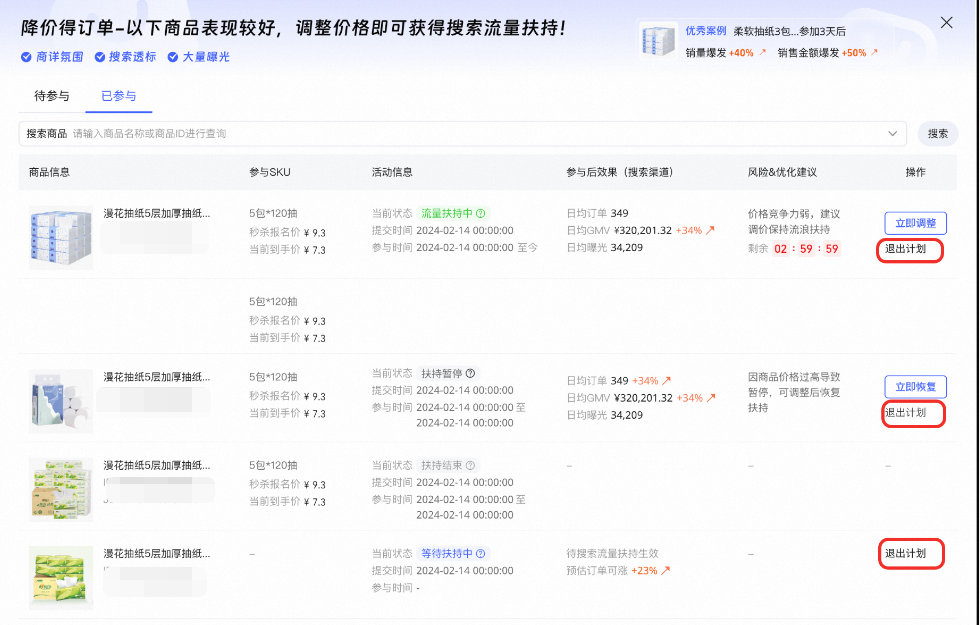Image resolution: width=980 pixels, height=625 pixels.
Task: Click the 参与SKU column header
Action: (270, 172)
